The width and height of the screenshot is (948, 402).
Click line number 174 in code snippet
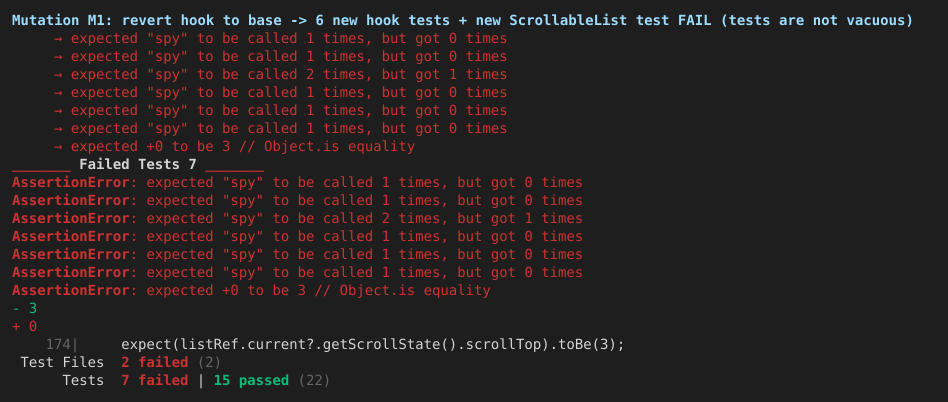pos(58,345)
